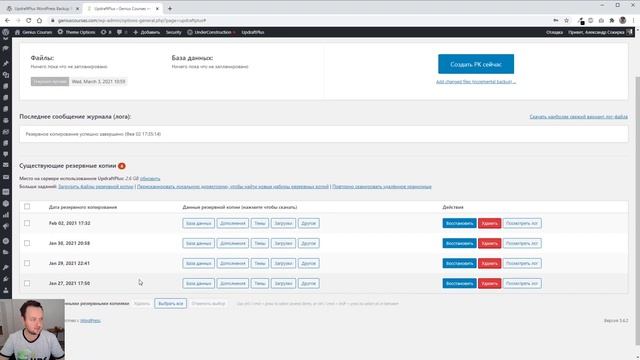Tick the checkbox for Feb 02, 2021 backup

[x=27, y=223]
